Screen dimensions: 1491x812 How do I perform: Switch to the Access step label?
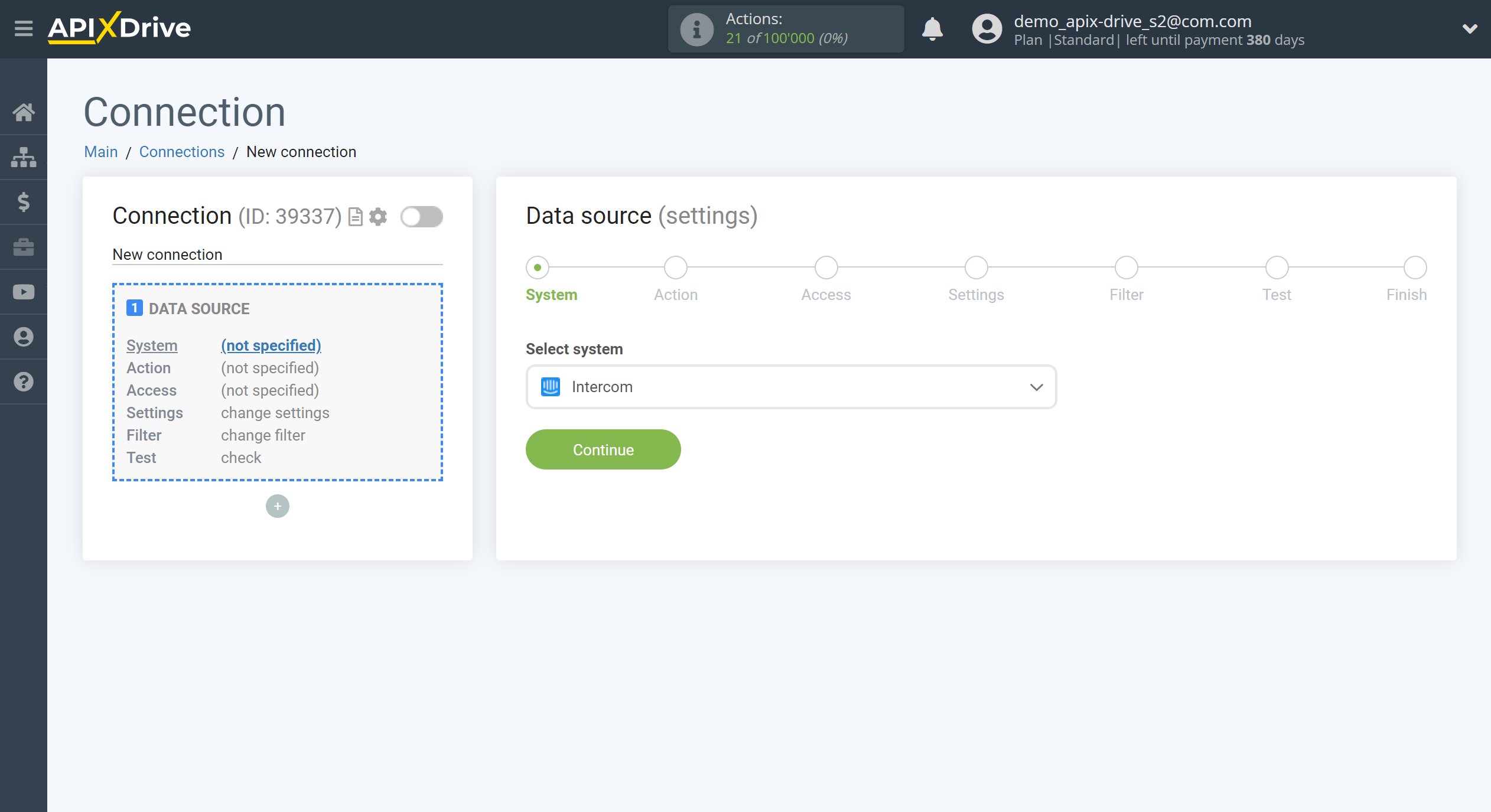[826, 295]
